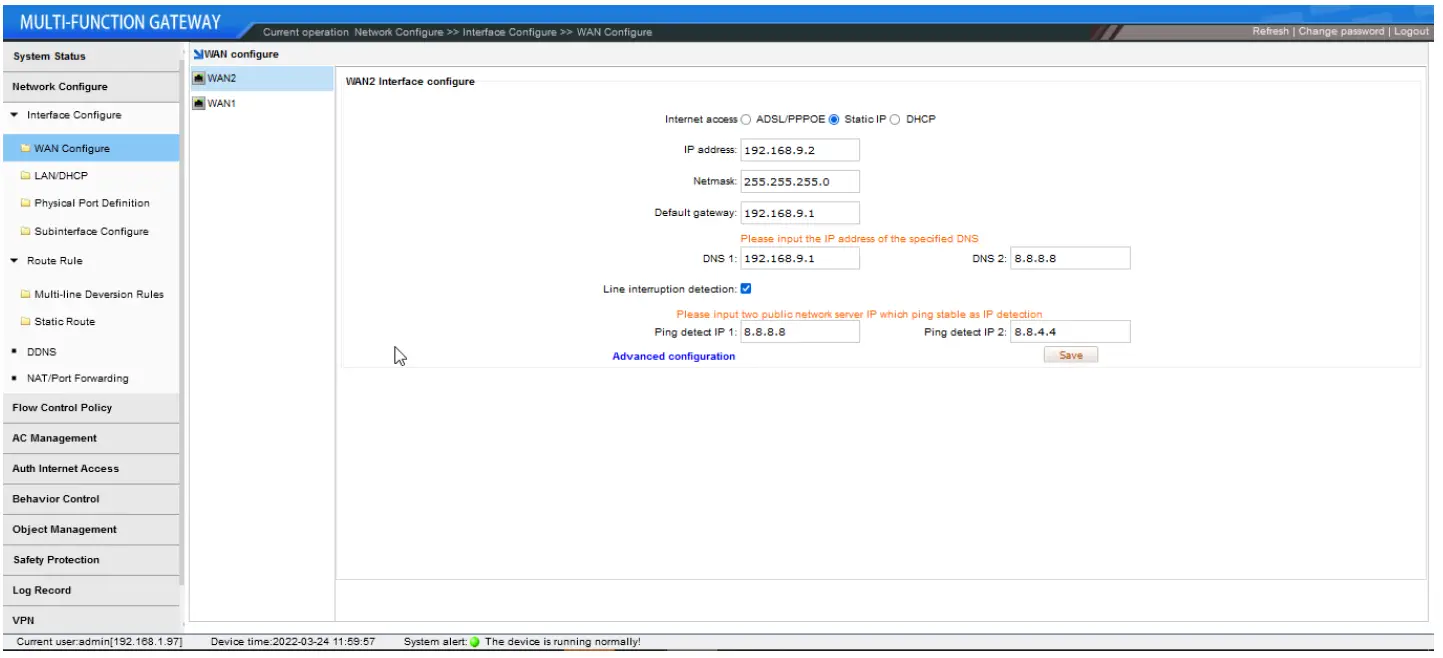Click the MULTI-FUNCTION GATEWAY title logo

pyautogui.click(x=121, y=22)
